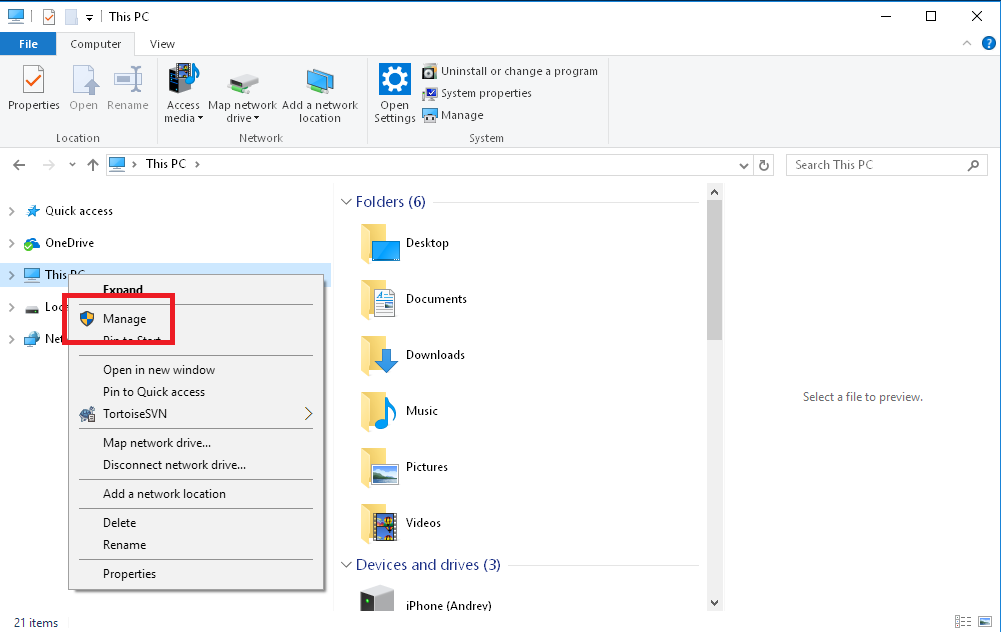Viewport: 1001px width, 634px height.
Task: Open Explorer help with the question mark
Action: tap(989, 44)
